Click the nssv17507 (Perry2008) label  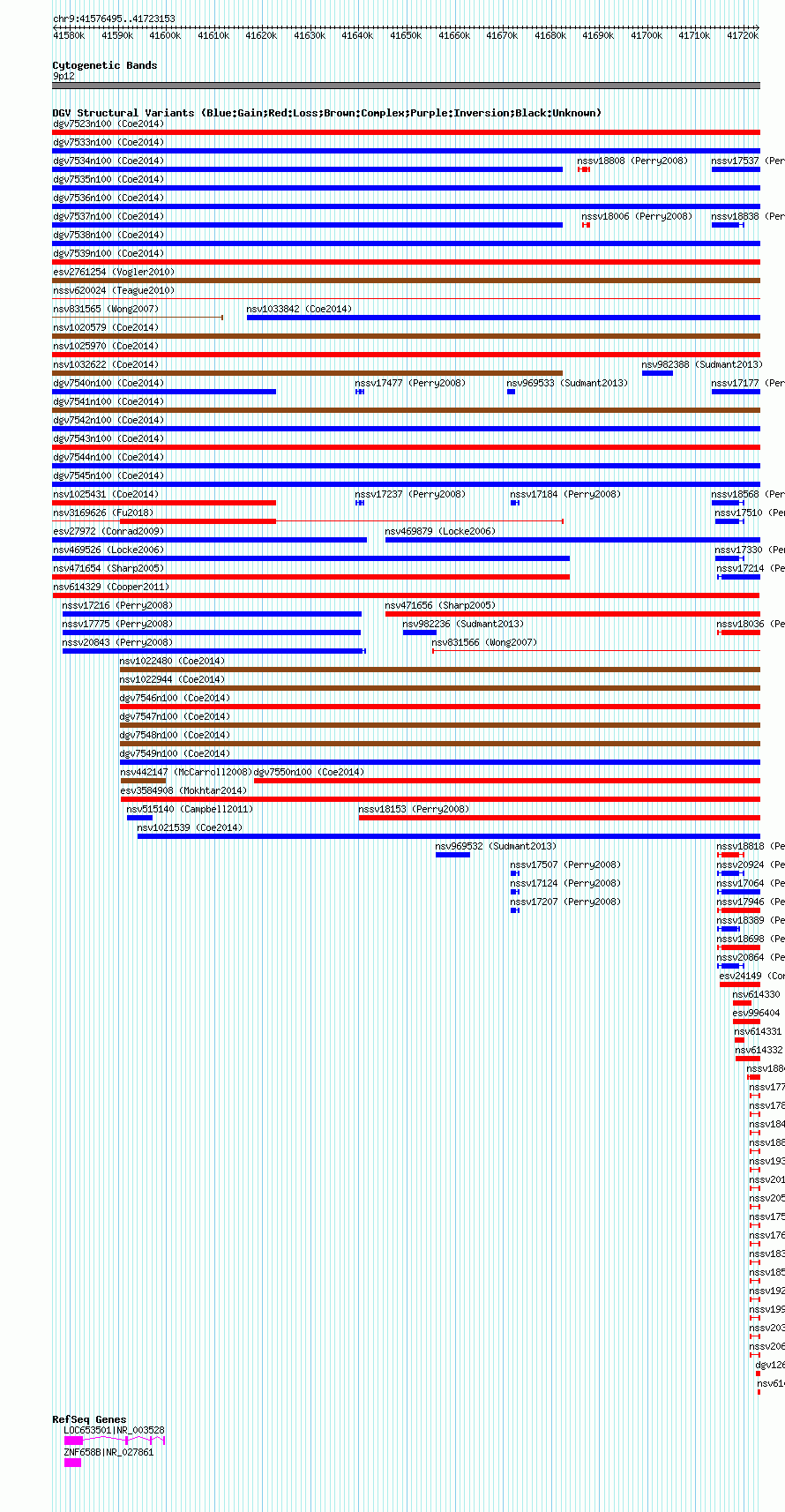point(565,865)
